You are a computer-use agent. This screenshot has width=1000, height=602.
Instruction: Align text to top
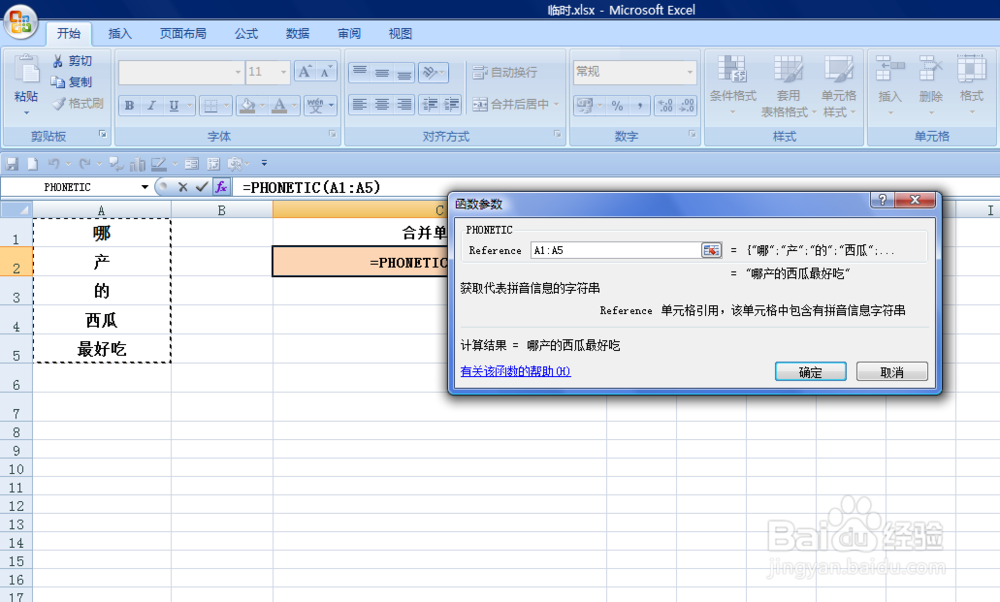pos(360,72)
